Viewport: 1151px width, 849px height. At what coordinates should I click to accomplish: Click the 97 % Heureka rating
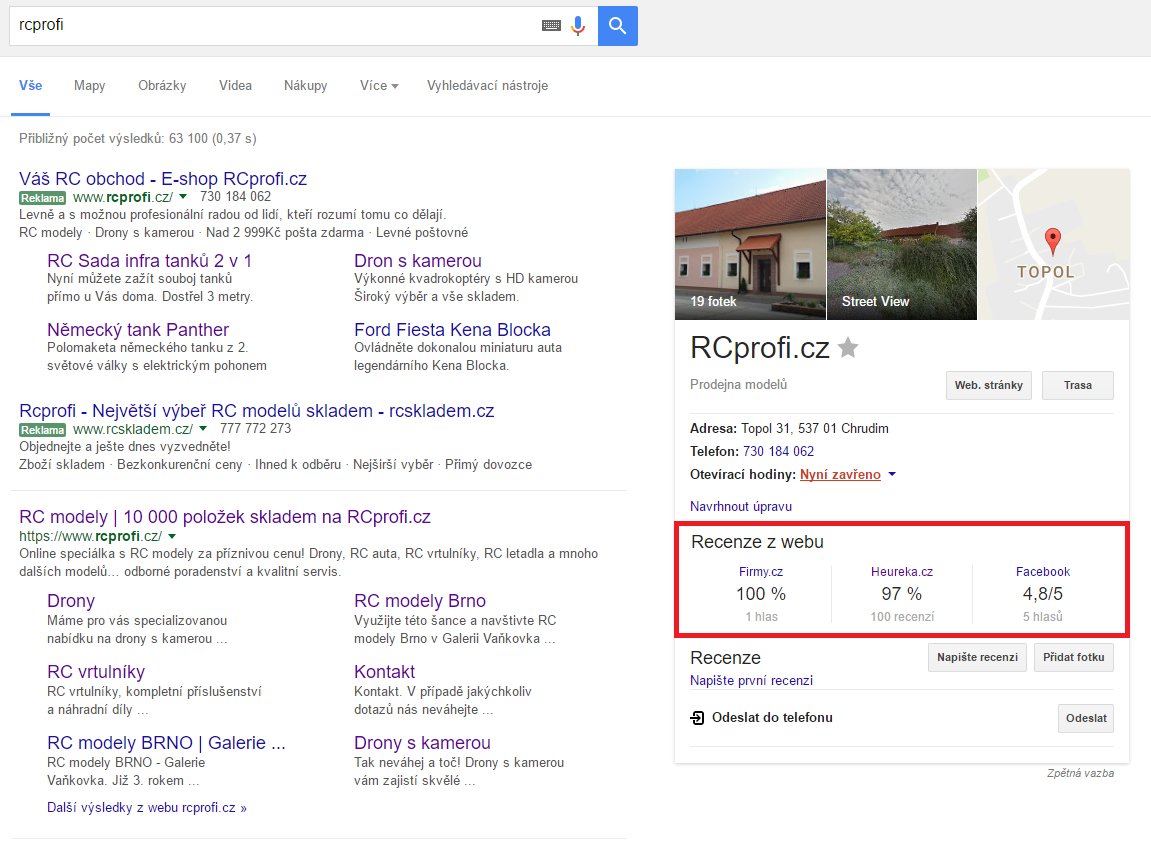point(901,594)
